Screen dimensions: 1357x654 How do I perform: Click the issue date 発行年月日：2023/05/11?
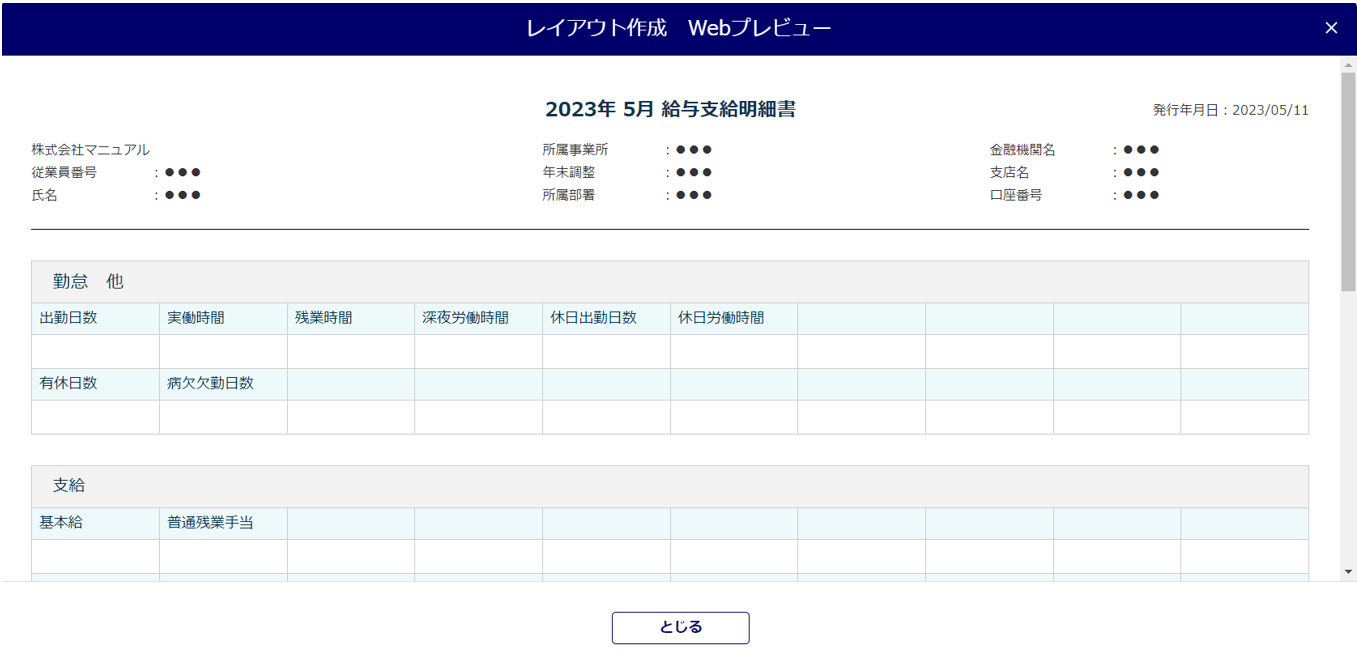1230,110
